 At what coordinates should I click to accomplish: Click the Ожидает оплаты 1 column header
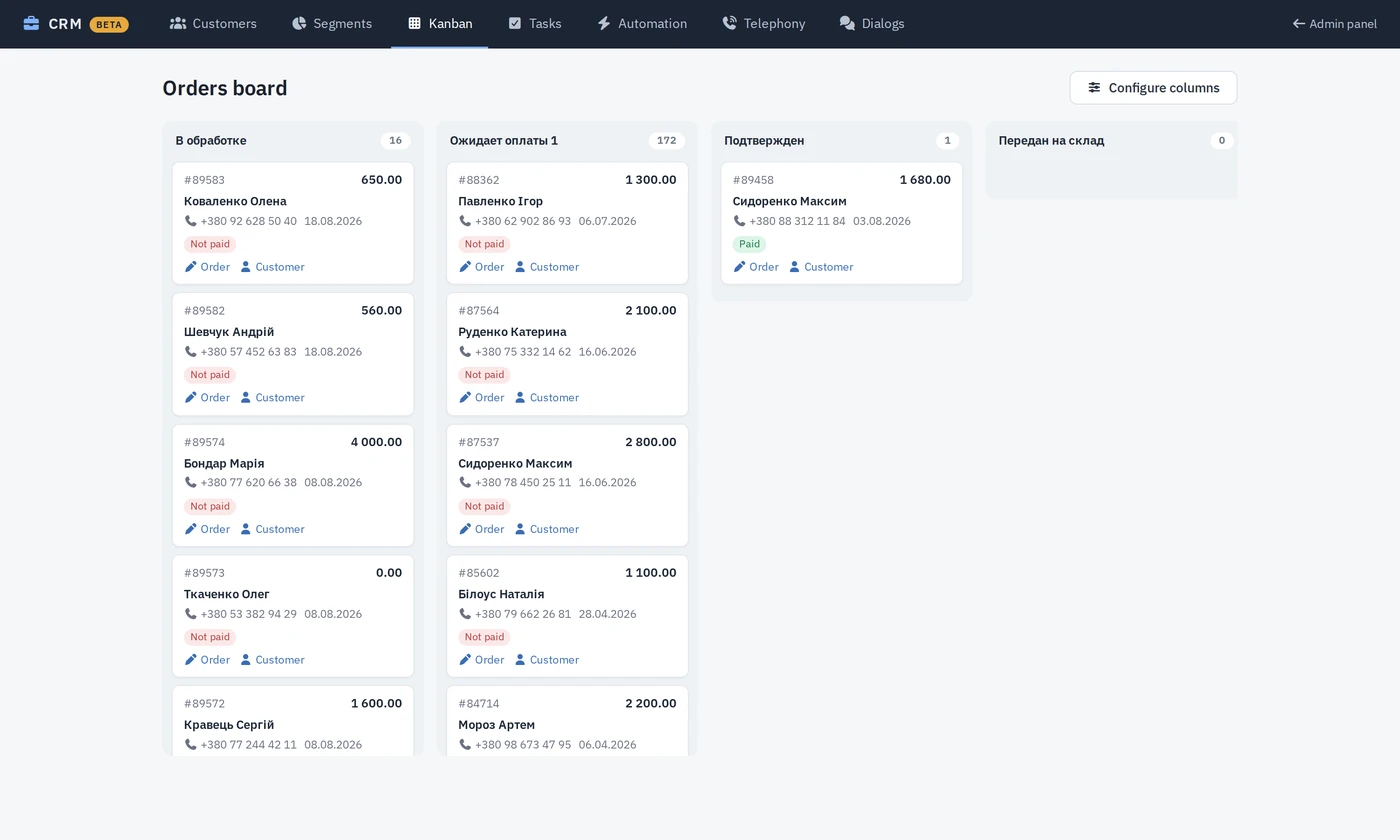point(504,141)
